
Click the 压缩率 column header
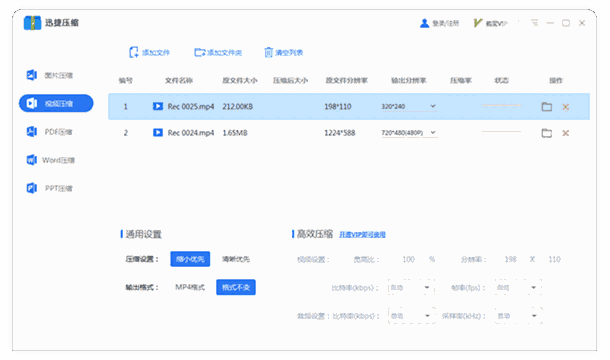(461, 81)
